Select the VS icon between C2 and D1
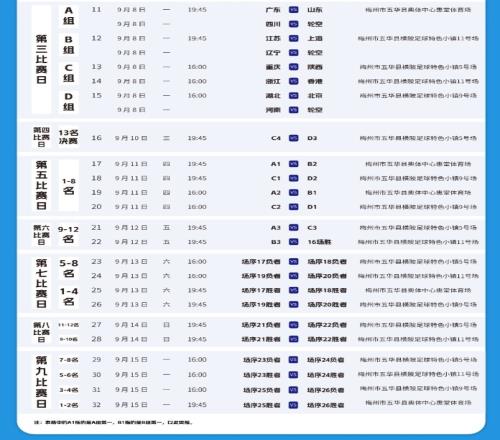The height and width of the screenshot is (440, 500). click(293, 207)
